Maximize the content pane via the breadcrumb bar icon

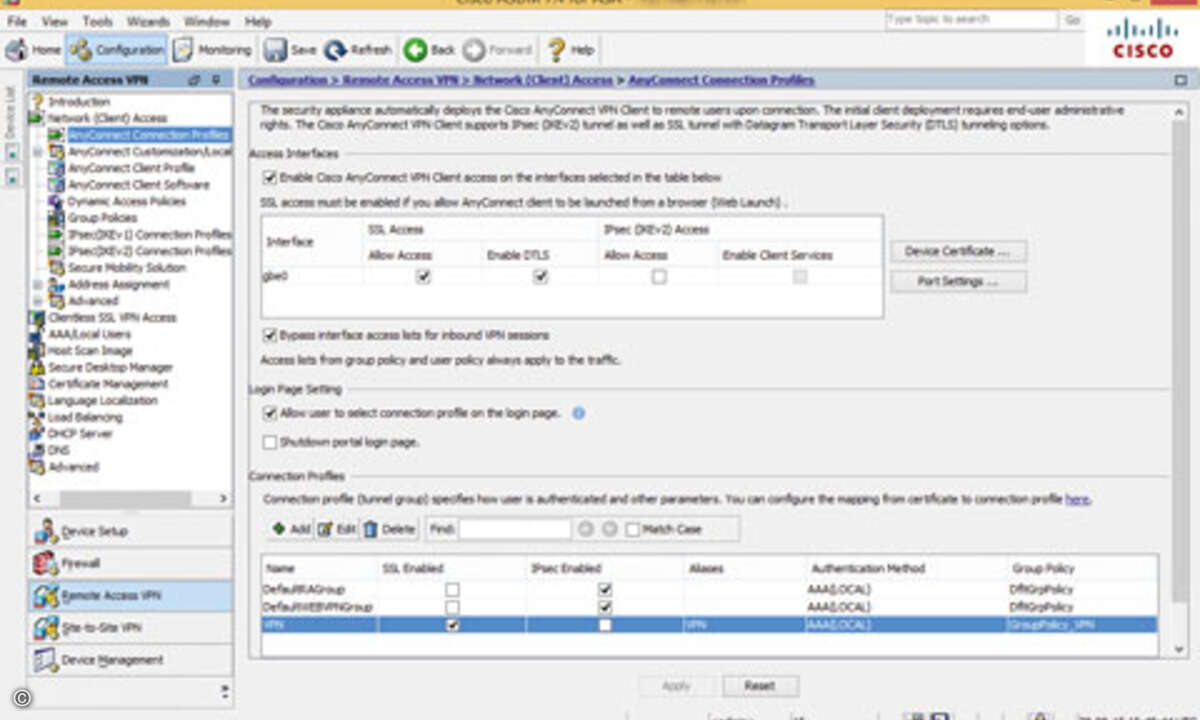tap(1180, 79)
